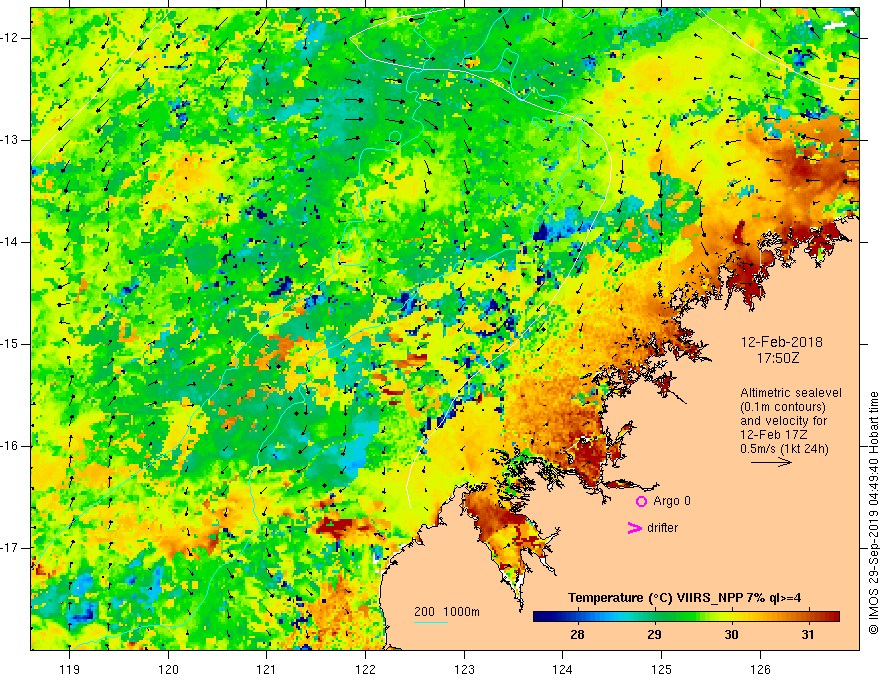Click the Temperature VIIRS_NPP colorbar title
The height and width of the screenshot is (680, 880).
(684, 598)
